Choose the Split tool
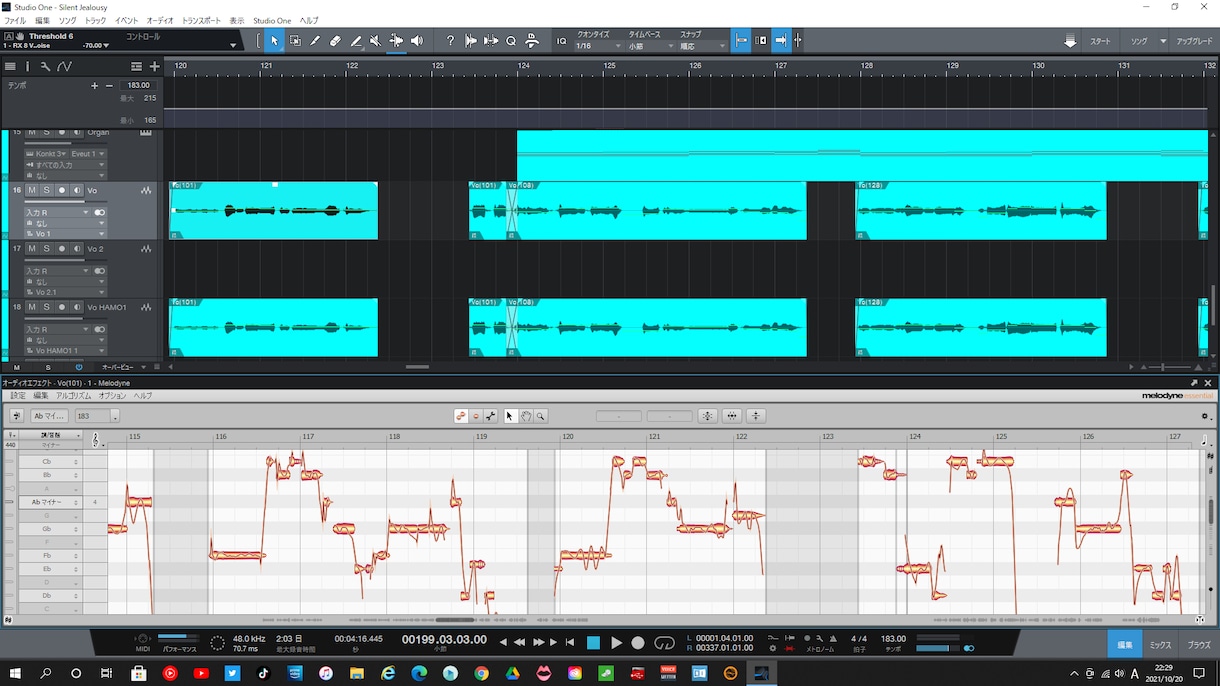Screen dimensions: 1220x686 tap(315, 41)
